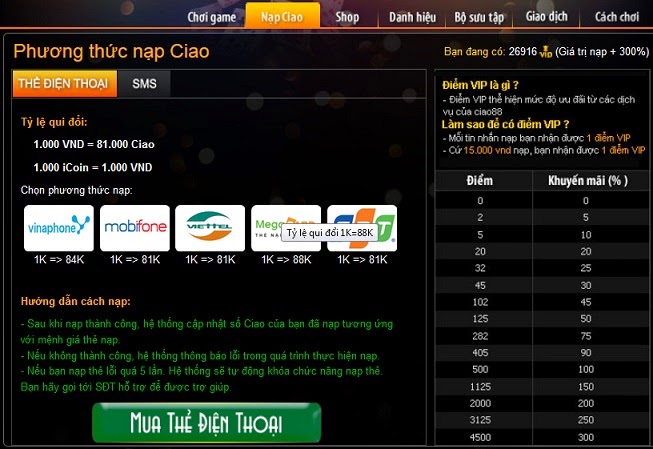The height and width of the screenshot is (449, 653).
Task: Click the Hướng dẫn cách nạp heading
Action: [75, 301]
